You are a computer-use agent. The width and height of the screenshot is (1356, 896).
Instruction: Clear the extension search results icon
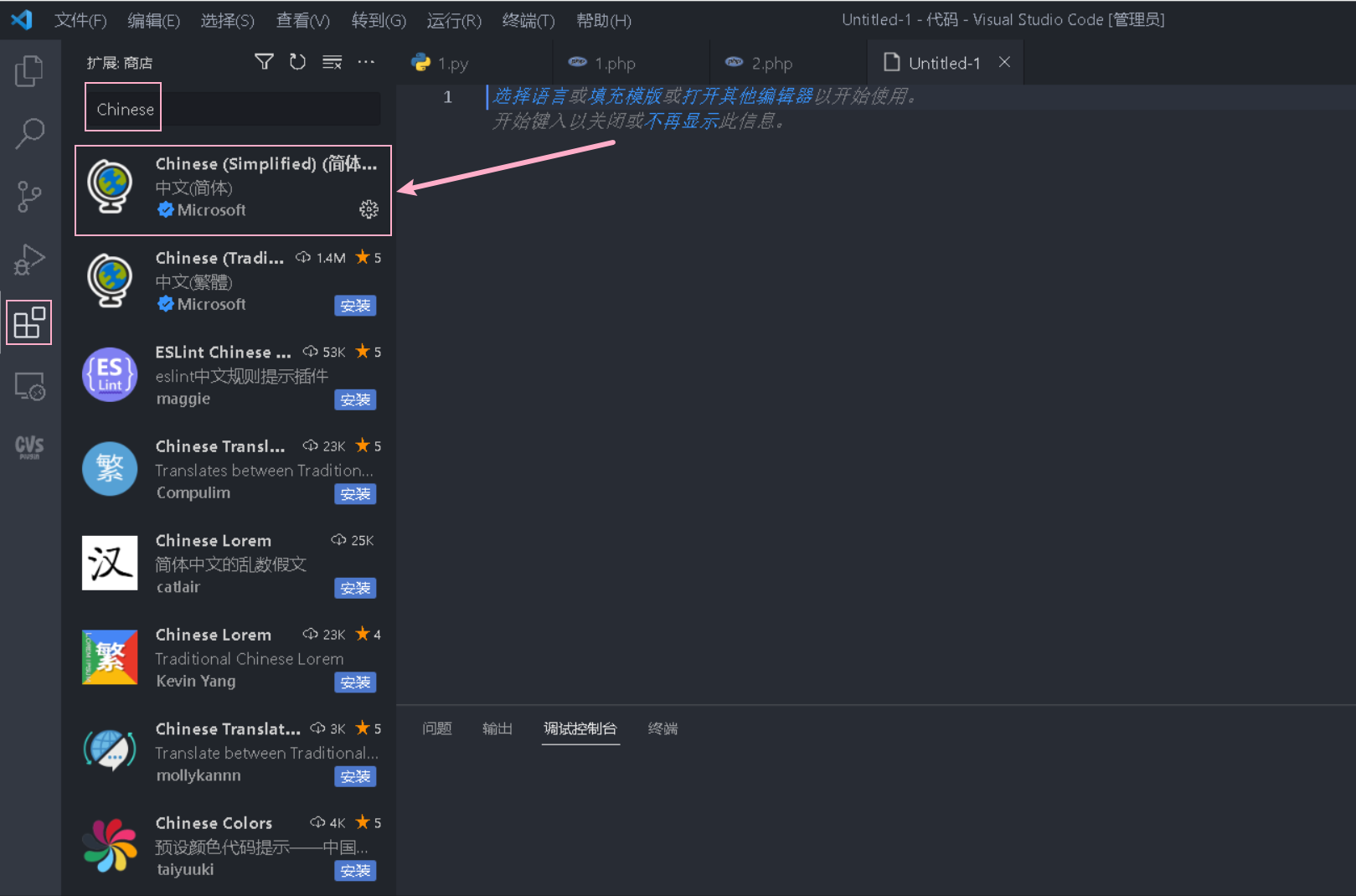coord(332,61)
